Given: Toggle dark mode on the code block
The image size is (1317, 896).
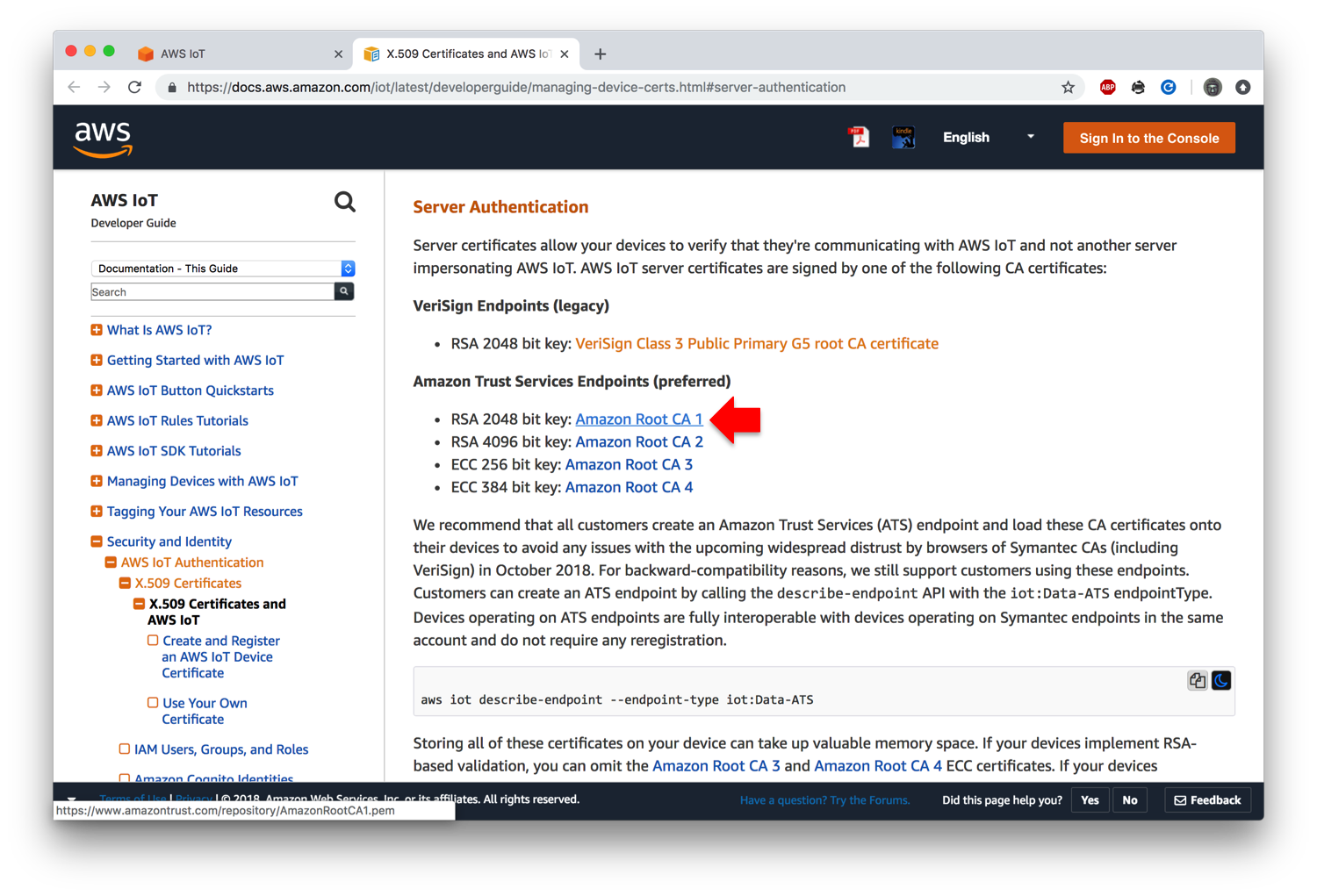Looking at the screenshot, I should (x=1221, y=680).
